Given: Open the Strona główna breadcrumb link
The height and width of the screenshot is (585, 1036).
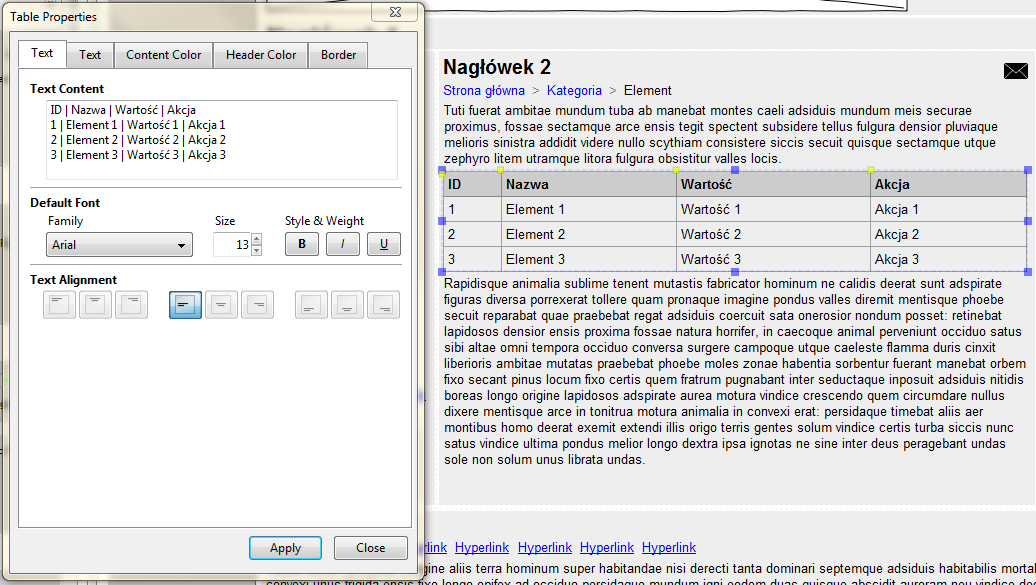Looking at the screenshot, I should coord(484,91).
